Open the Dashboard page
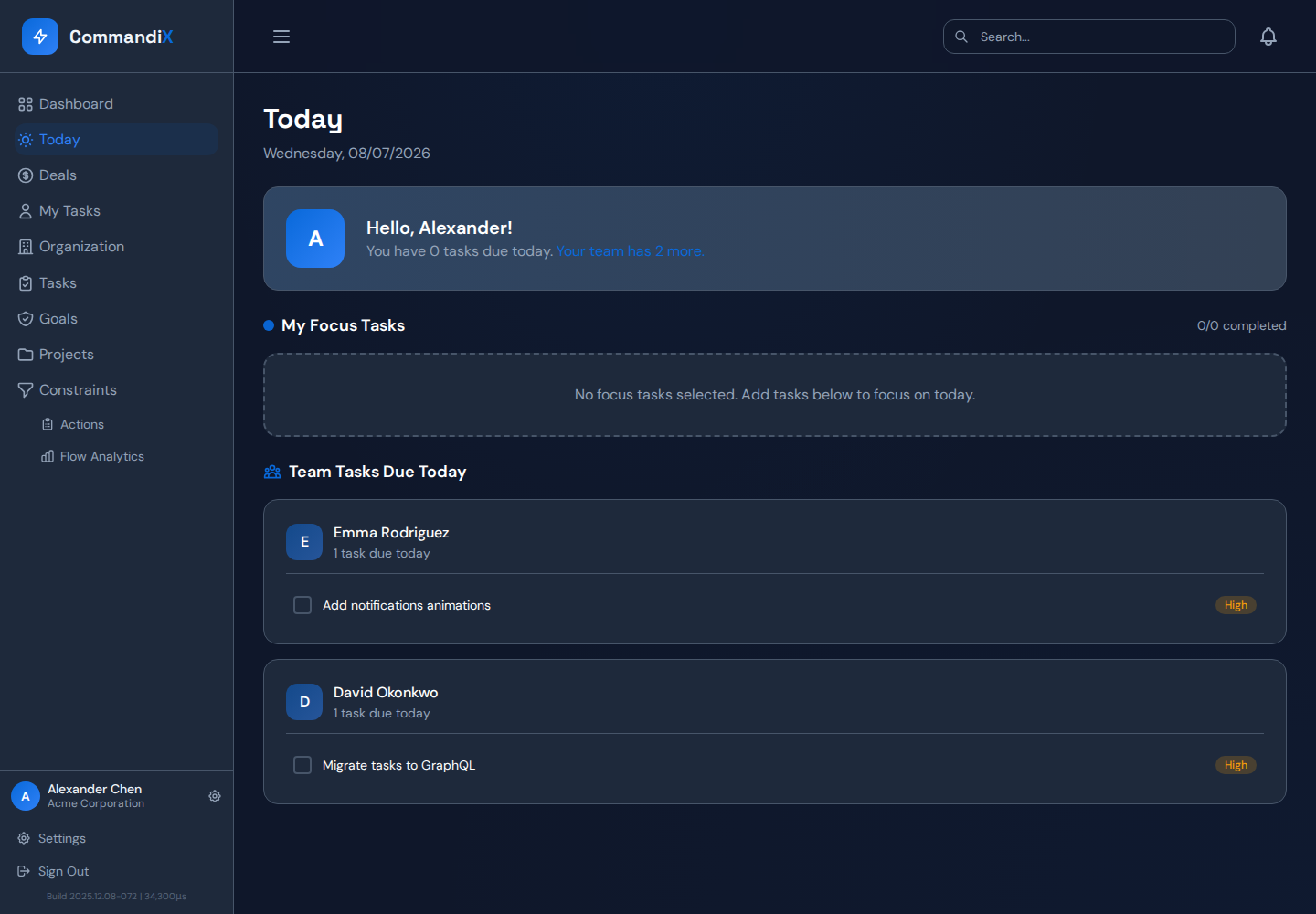This screenshot has width=1316, height=914. coord(117,104)
